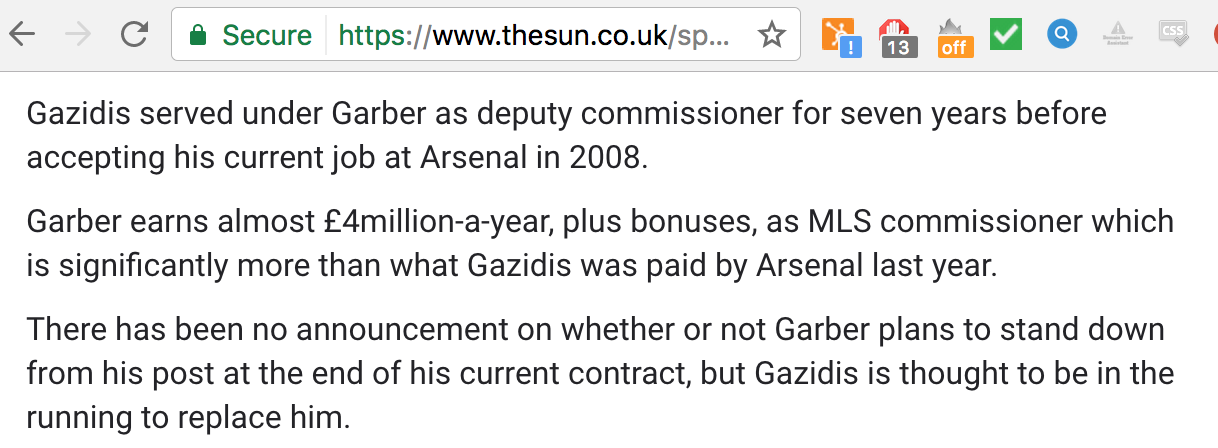This screenshot has width=1218, height=448.
Task: Bookmark this page with the star
Action: (x=771, y=35)
